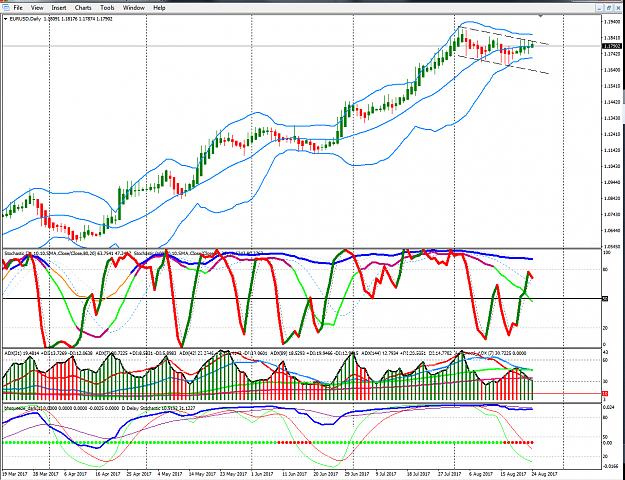Click the chart window icon beside File

[5, 8]
